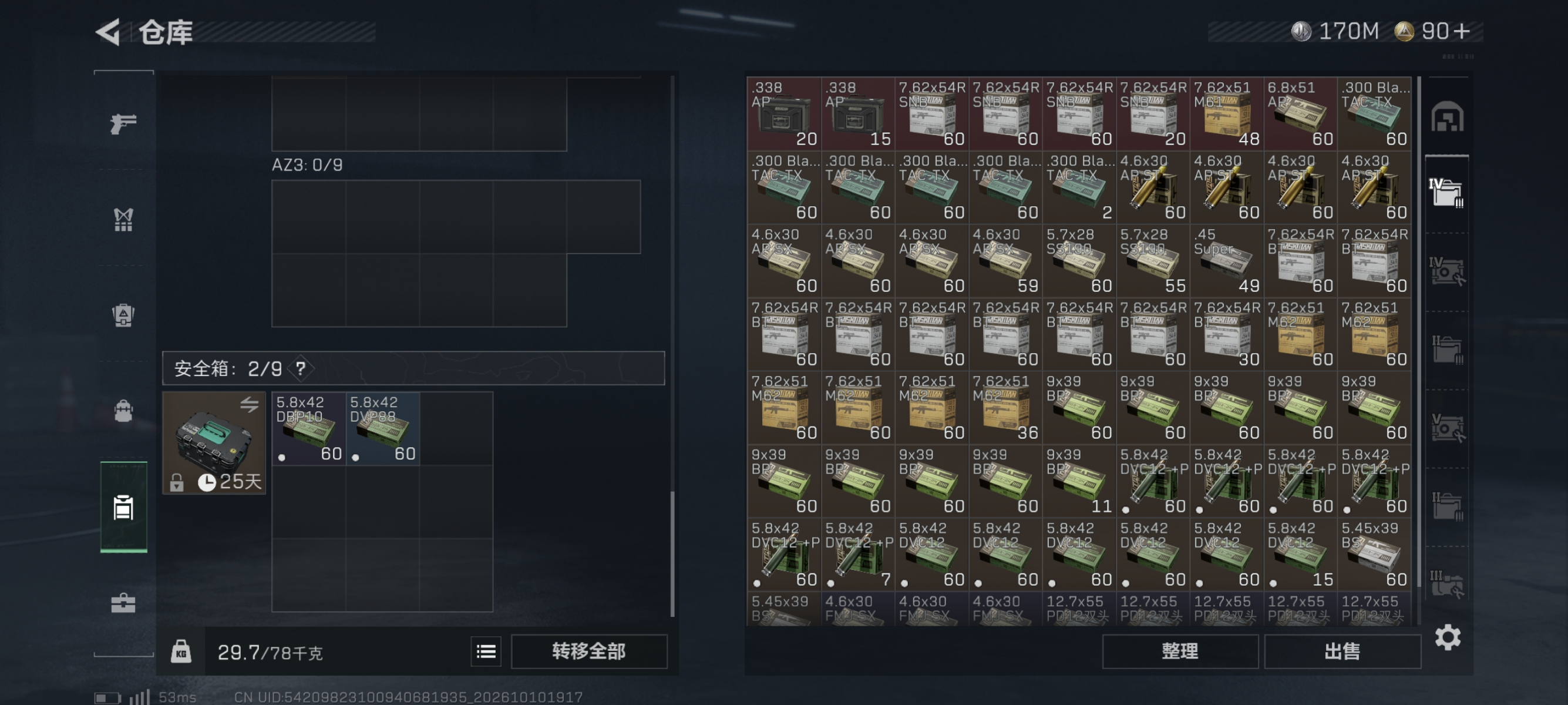Click the safe box help question mark

click(301, 368)
